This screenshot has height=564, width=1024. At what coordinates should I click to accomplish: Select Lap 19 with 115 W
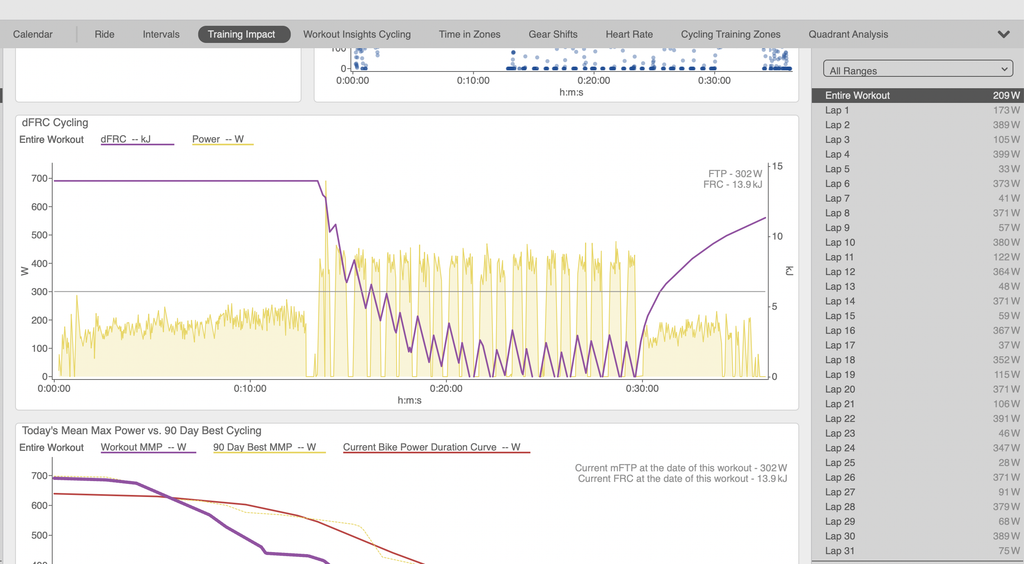[x=918, y=375]
